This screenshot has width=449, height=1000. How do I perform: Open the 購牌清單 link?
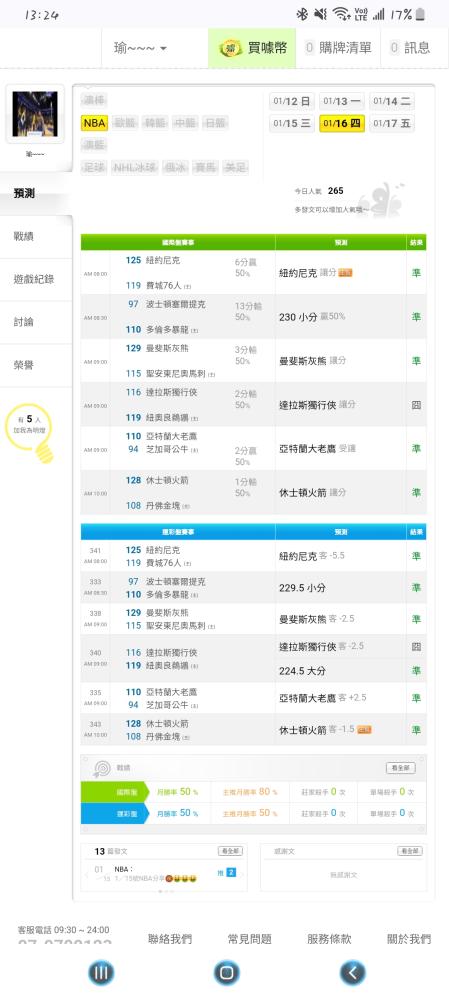point(338,48)
